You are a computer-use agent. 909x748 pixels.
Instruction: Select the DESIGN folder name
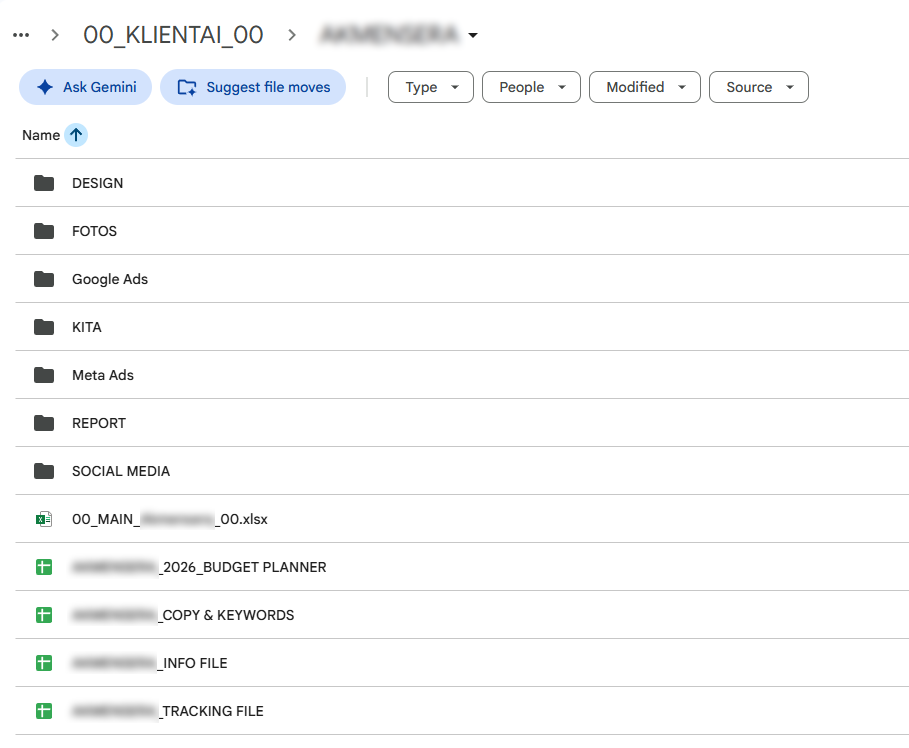[97, 183]
